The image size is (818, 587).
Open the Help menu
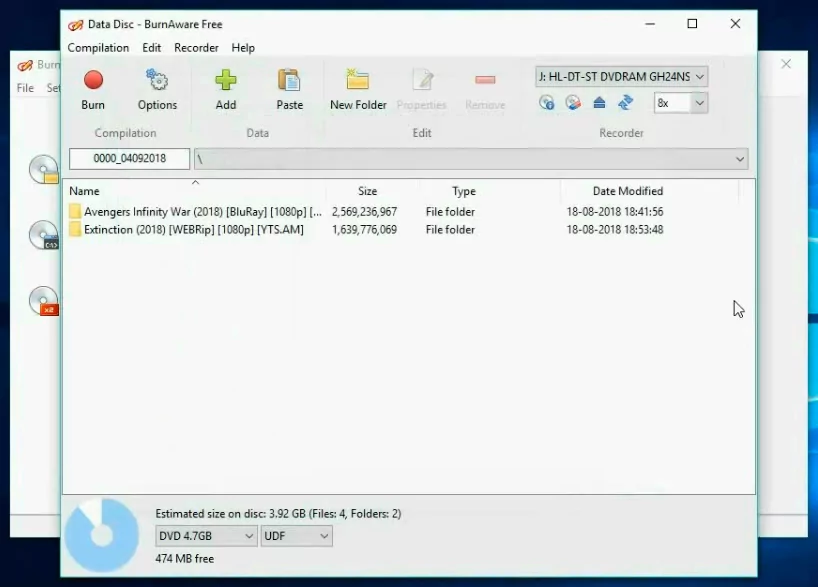tap(243, 47)
